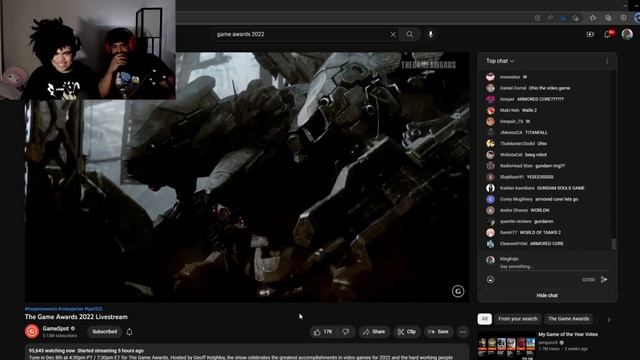The height and width of the screenshot is (360, 640).
Task: Click the Game Awards video player
Action: click(x=247, y=177)
